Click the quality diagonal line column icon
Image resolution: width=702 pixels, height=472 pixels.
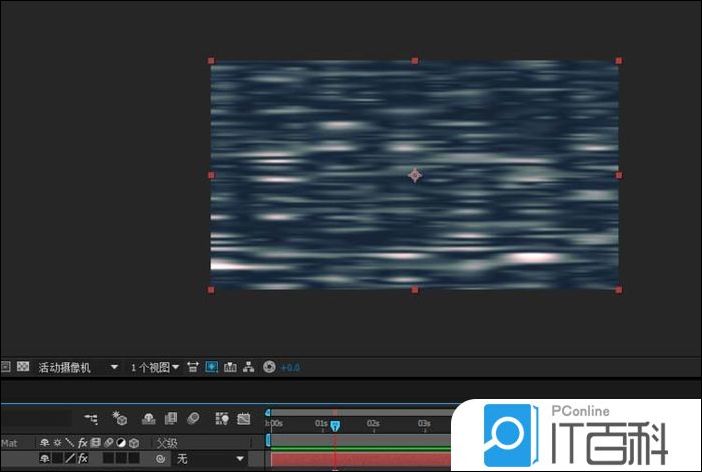pos(69,443)
